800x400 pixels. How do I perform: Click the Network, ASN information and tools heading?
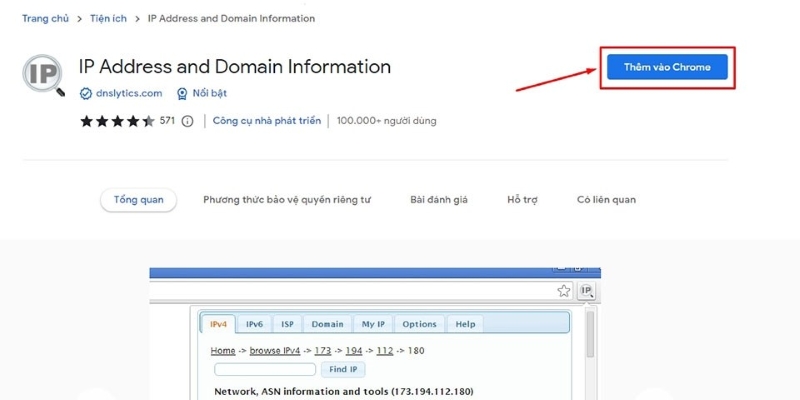pyautogui.click(x=344, y=392)
